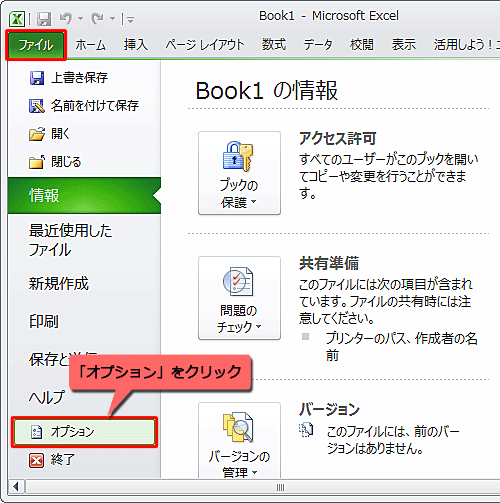Click the 共有準備 heading text

[329, 263]
